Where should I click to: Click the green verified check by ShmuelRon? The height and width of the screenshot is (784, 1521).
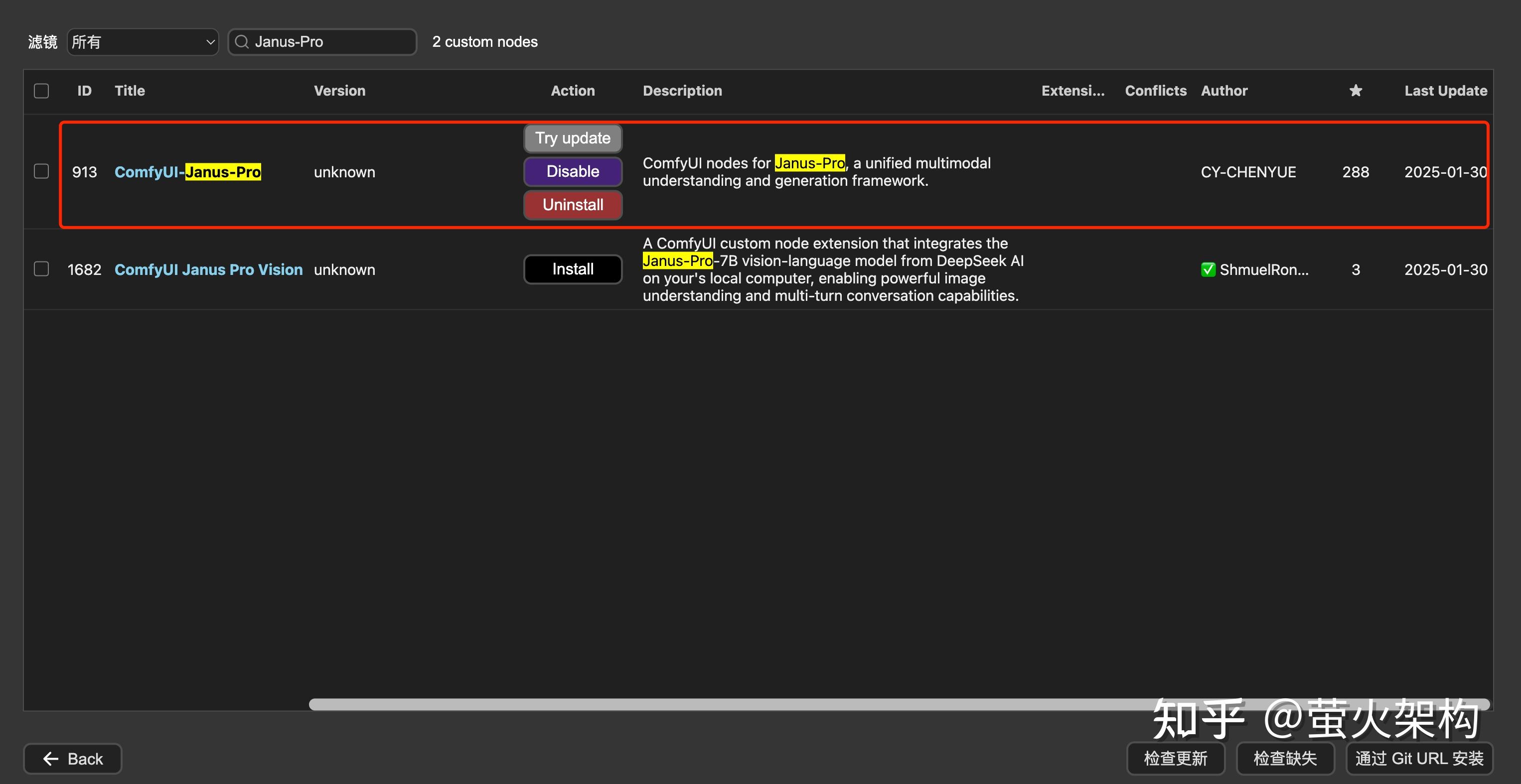[x=1208, y=269]
